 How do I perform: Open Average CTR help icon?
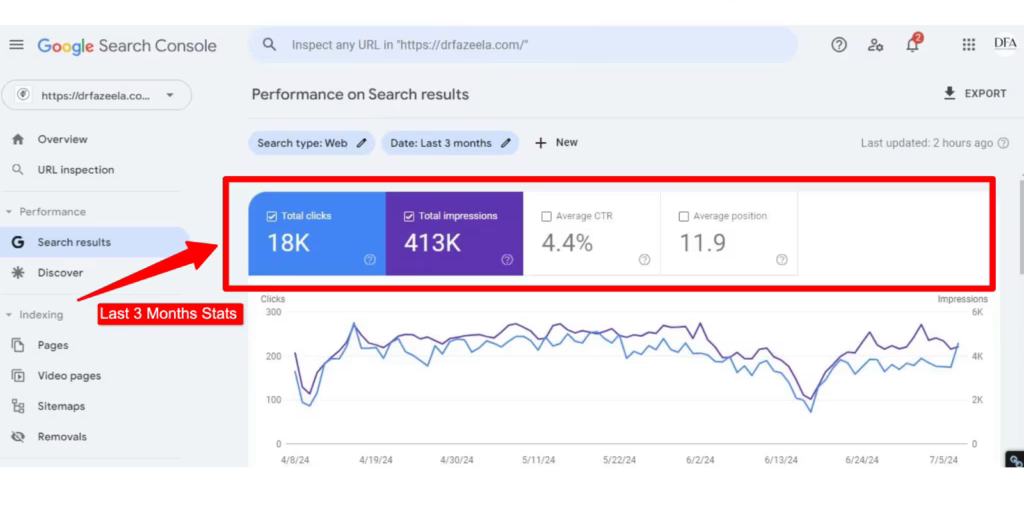[645, 259]
